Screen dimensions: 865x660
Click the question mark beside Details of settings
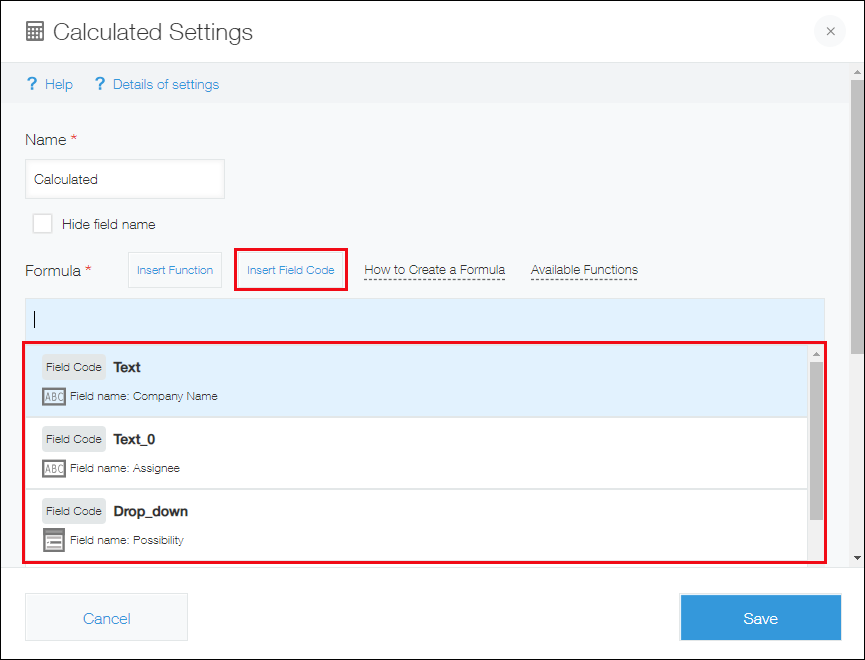[x=100, y=84]
